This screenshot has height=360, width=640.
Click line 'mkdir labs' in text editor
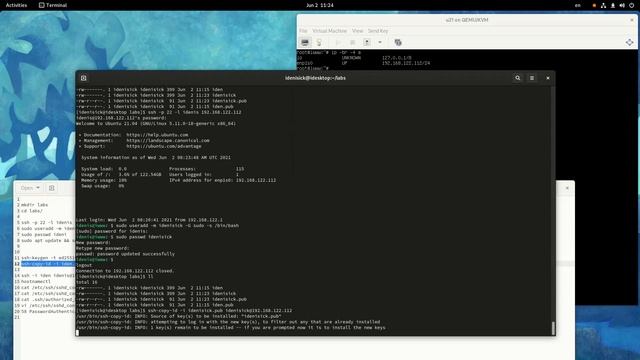(x=34, y=205)
